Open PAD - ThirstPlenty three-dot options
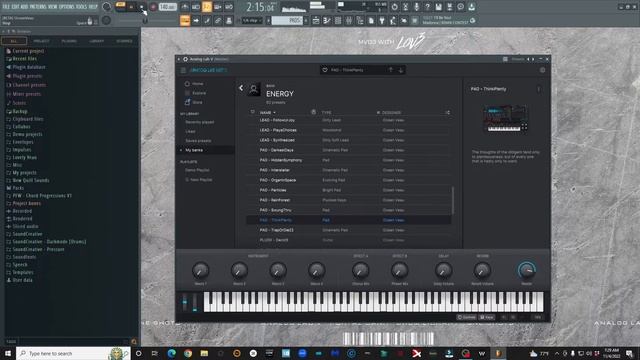 [x=539, y=89]
